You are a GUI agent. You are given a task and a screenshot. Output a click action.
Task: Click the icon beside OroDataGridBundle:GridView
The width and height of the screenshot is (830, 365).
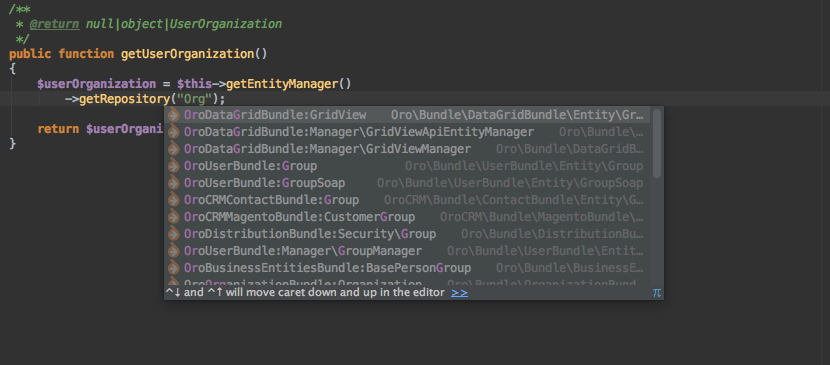tap(174, 115)
